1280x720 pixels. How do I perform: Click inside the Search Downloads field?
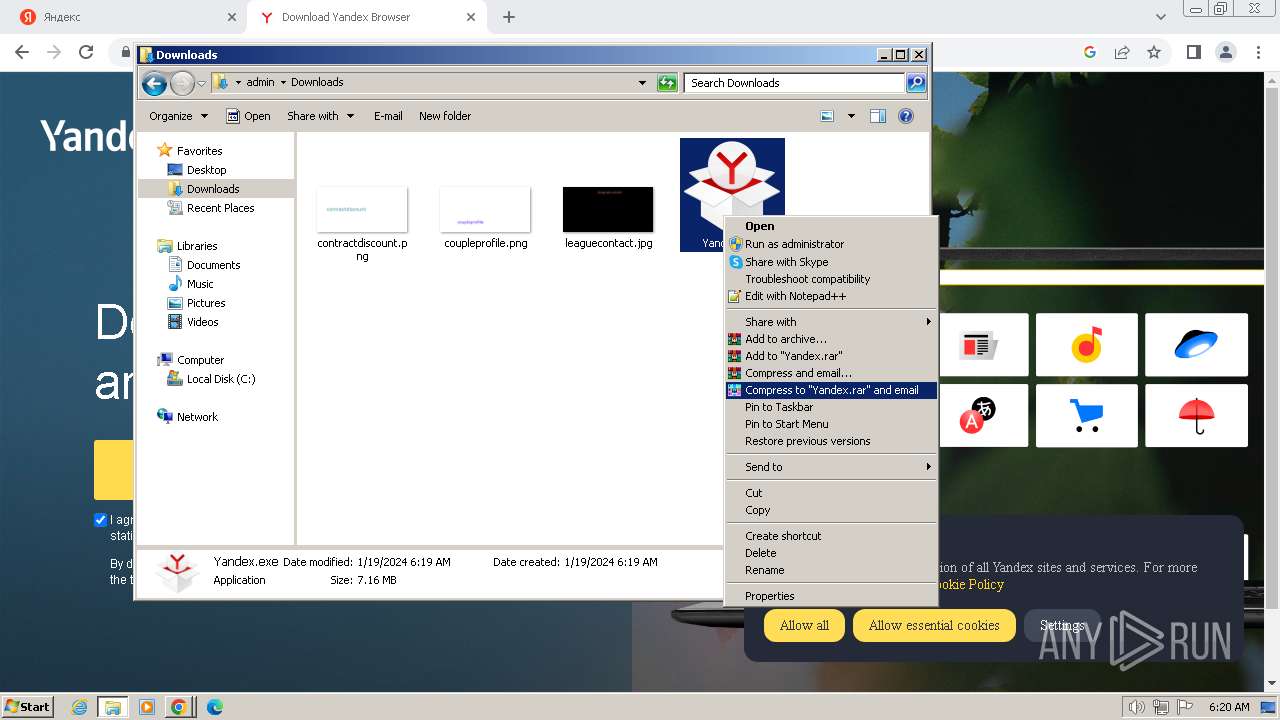pos(795,83)
